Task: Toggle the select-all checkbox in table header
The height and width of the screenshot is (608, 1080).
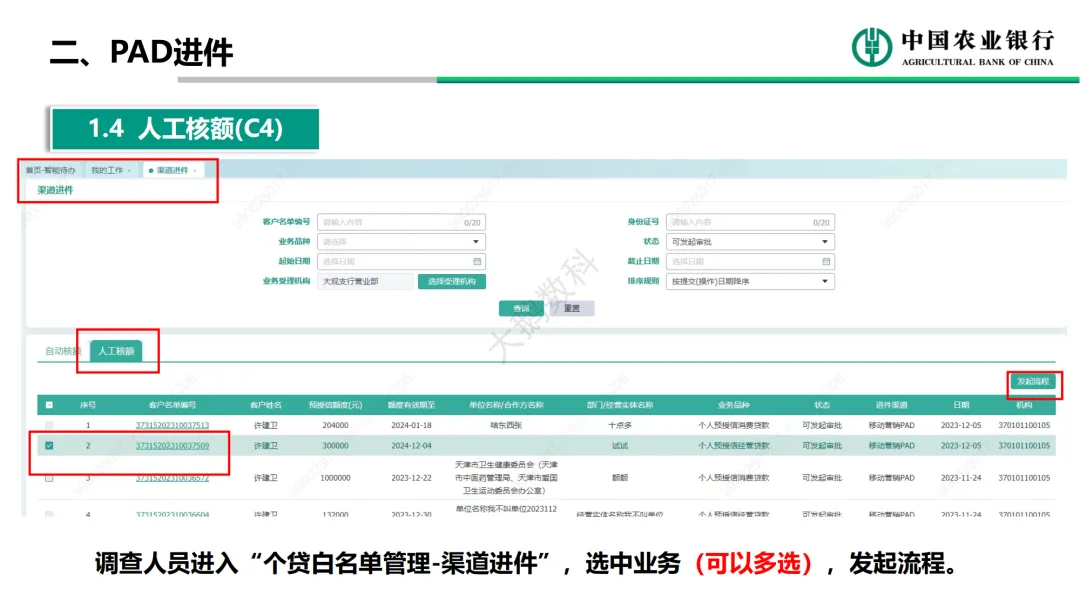Action: pos(49,405)
